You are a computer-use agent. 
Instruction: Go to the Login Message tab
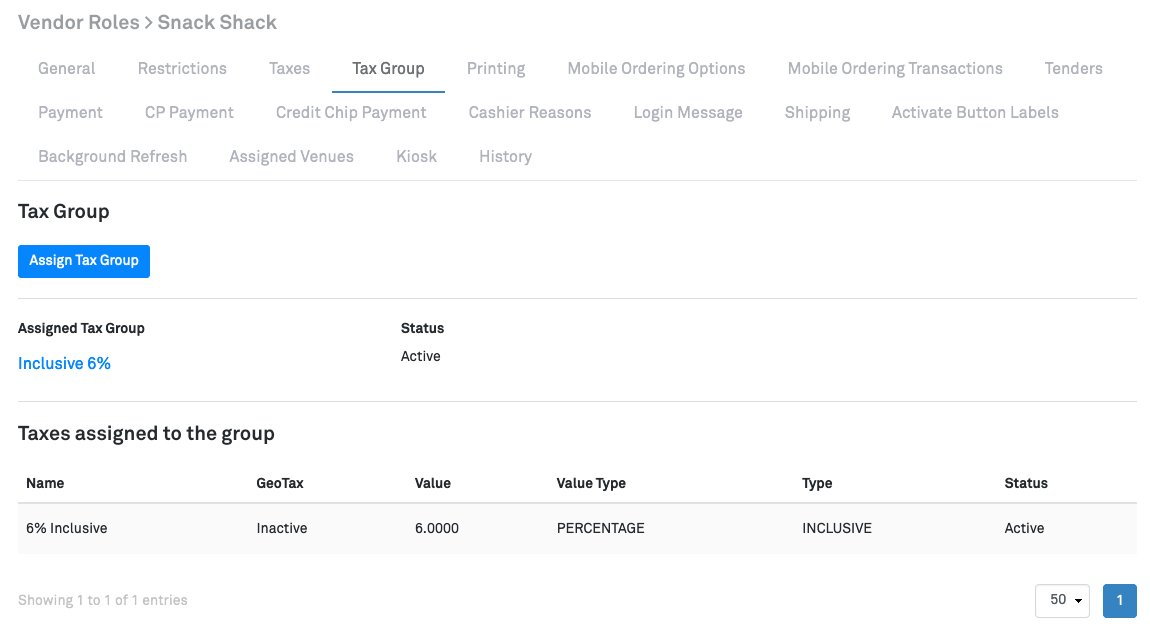(x=688, y=113)
